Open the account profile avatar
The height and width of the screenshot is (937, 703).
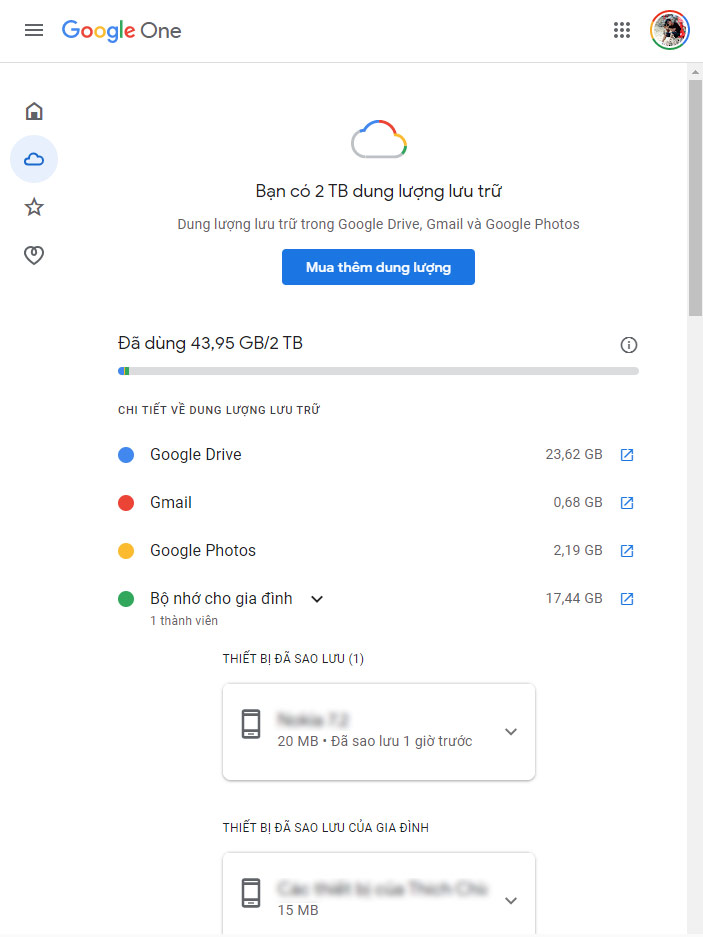[670, 30]
